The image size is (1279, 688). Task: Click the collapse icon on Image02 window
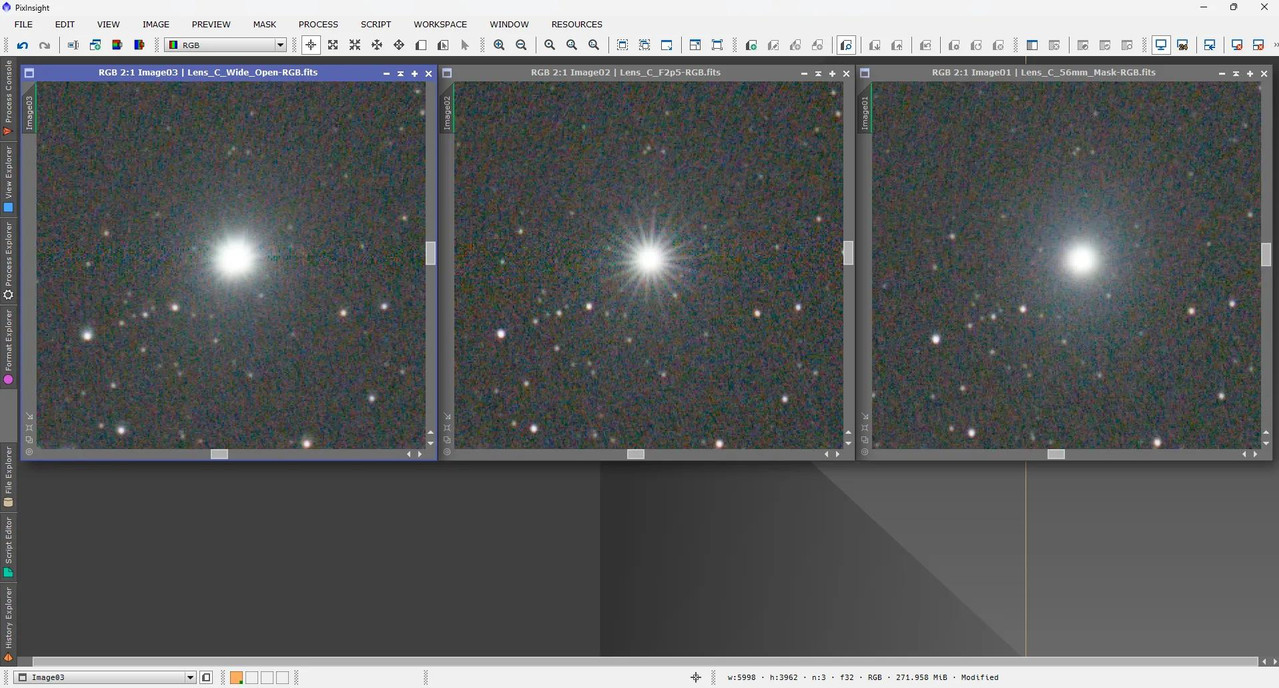point(818,73)
